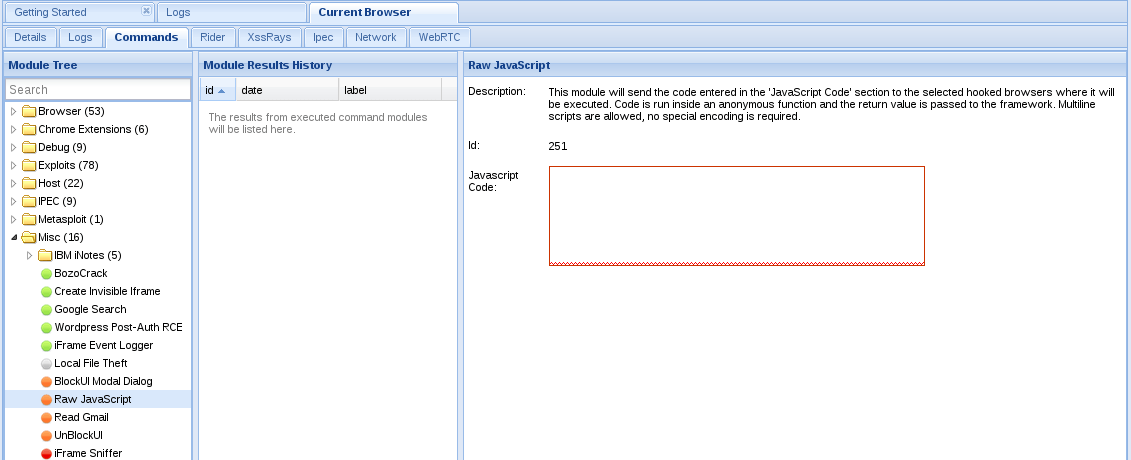Select Wordpress Post-Auth RCE module
The height and width of the screenshot is (460, 1131).
[x=118, y=328]
